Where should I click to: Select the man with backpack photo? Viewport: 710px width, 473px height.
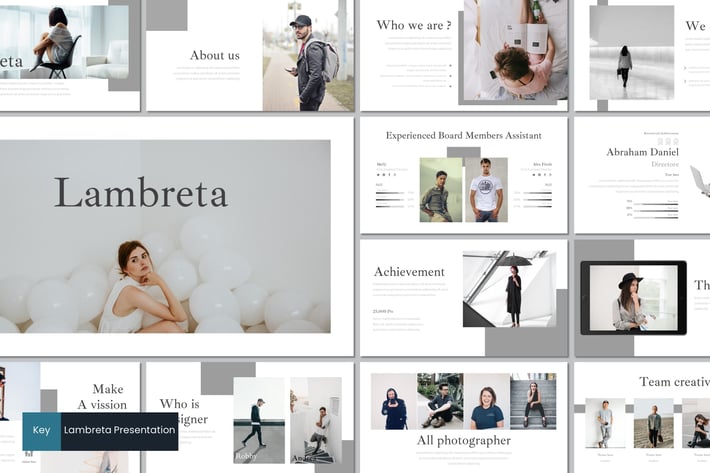tap(308, 55)
